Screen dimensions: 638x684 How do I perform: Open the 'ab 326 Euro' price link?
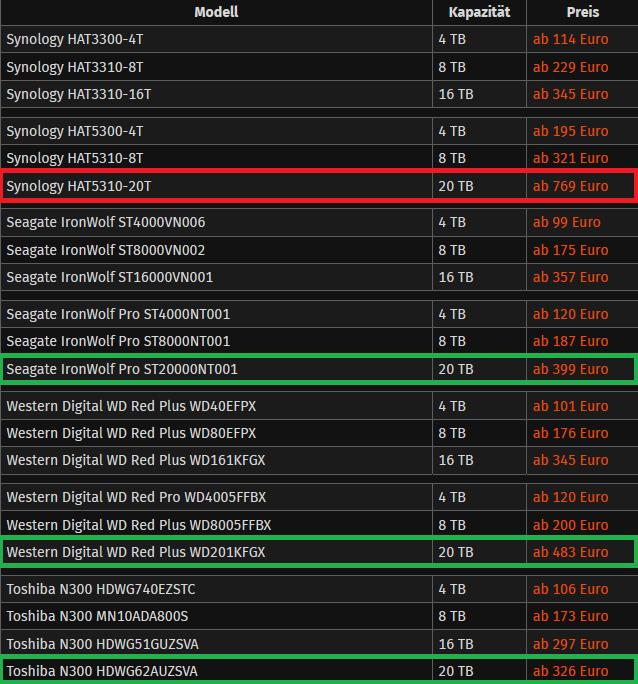pos(570,671)
